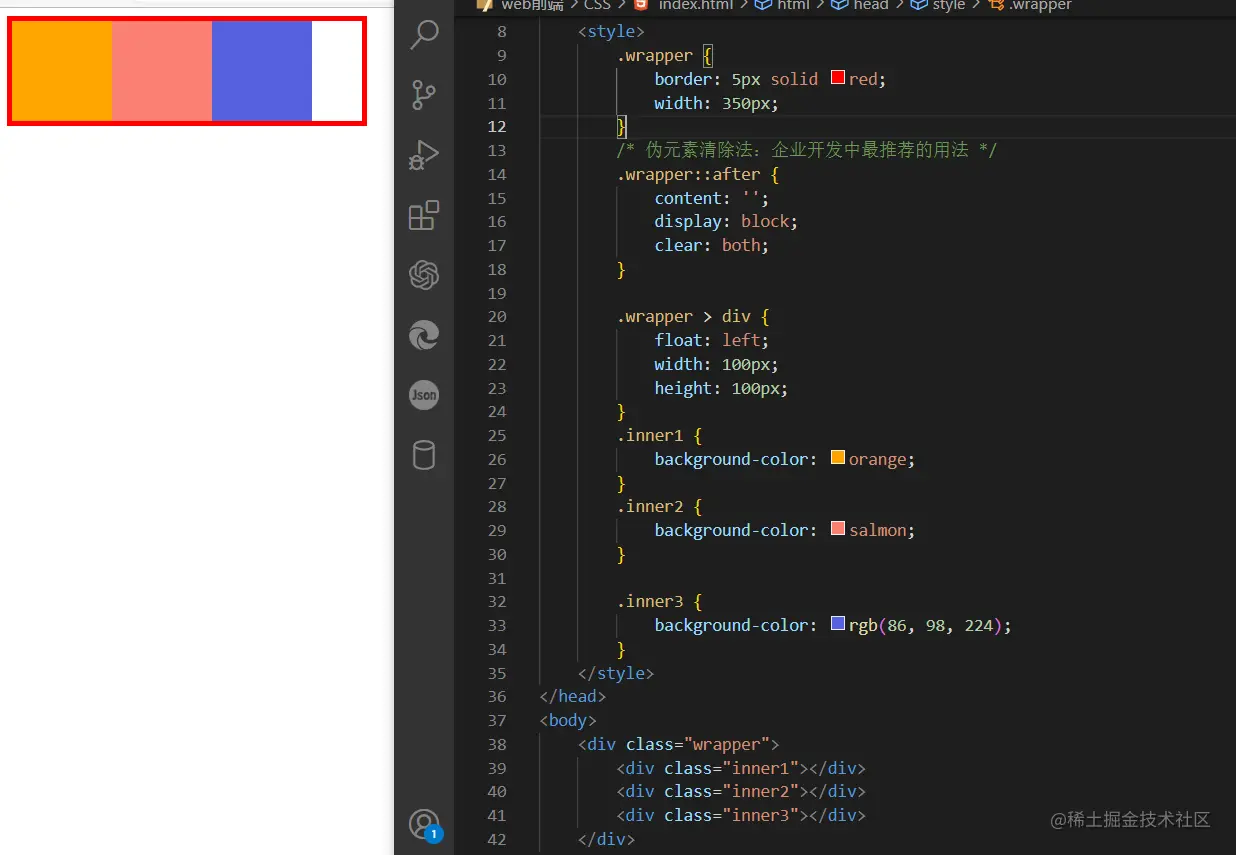The image size is (1236, 855).
Task: Open the Accounts menu icon
Action: [x=424, y=825]
